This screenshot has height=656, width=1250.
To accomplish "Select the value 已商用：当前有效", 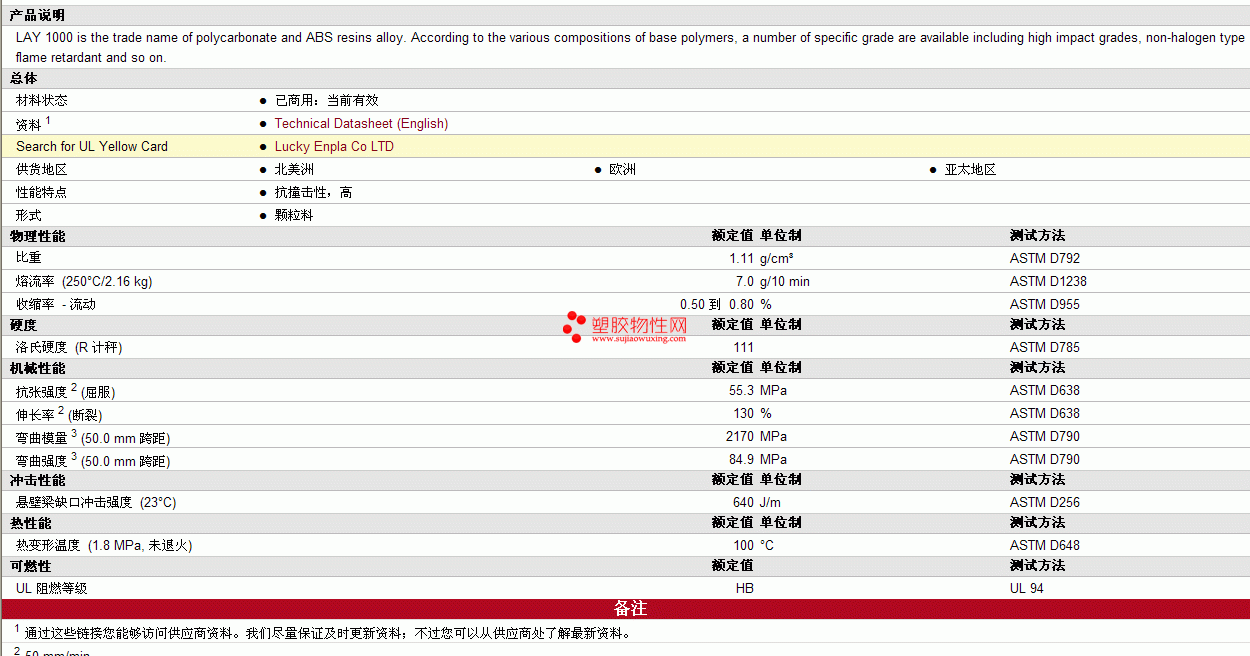I will [327, 101].
